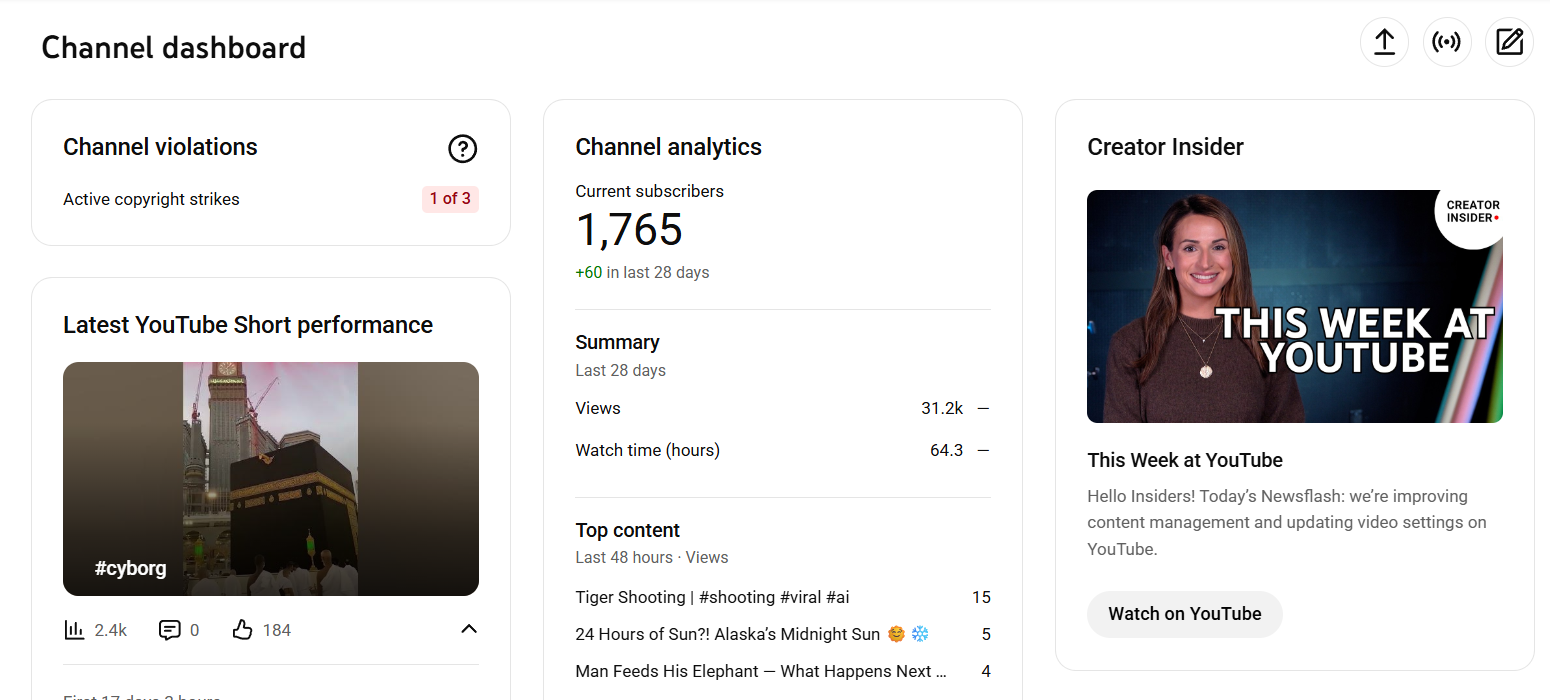Screen dimensions: 1550x700
Task: Open Tiger Shooting video in Top content
Action: pyautogui.click(x=712, y=597)
